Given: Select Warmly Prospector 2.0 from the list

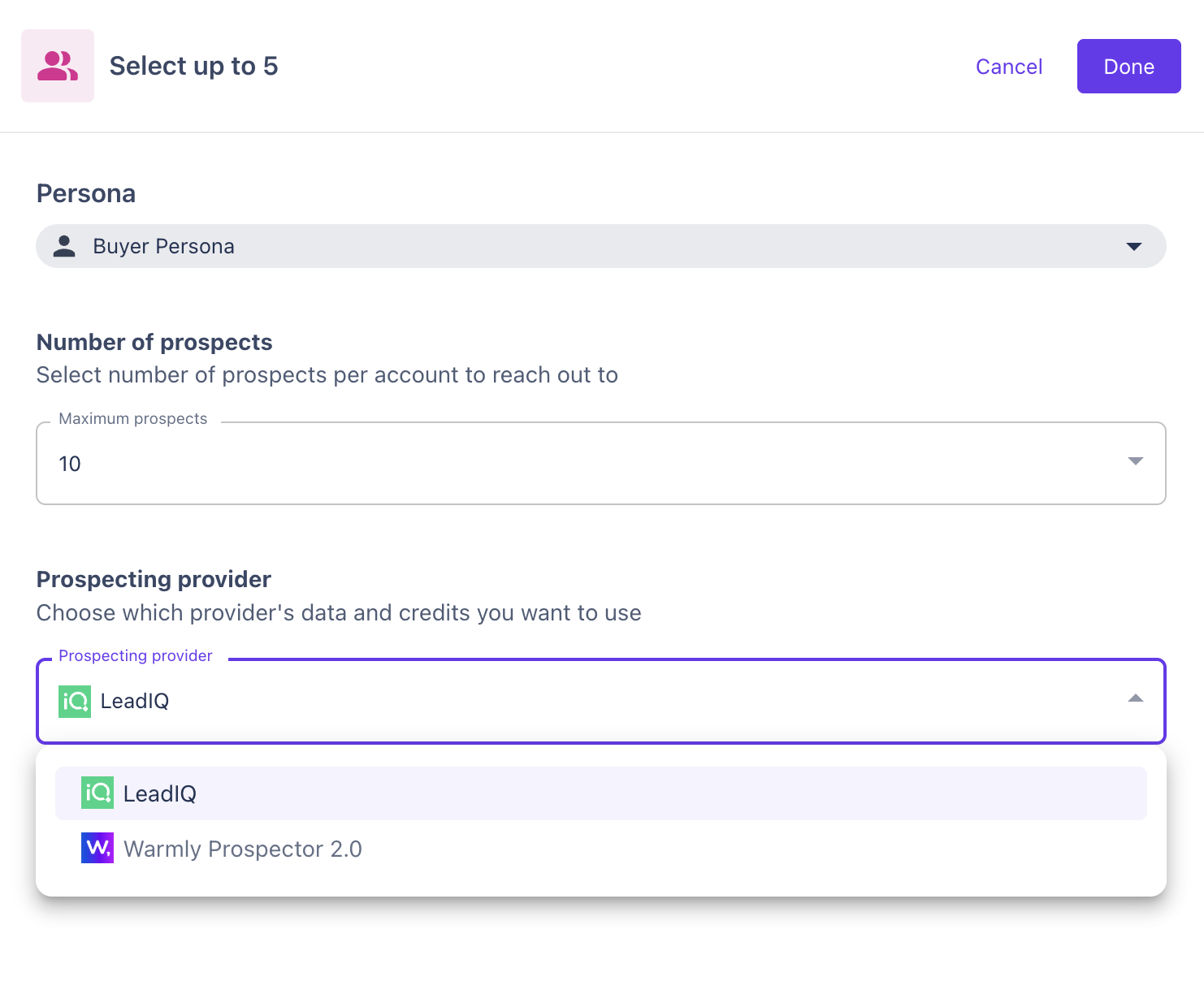Looking at the screenshot, I should coord(242,849).
